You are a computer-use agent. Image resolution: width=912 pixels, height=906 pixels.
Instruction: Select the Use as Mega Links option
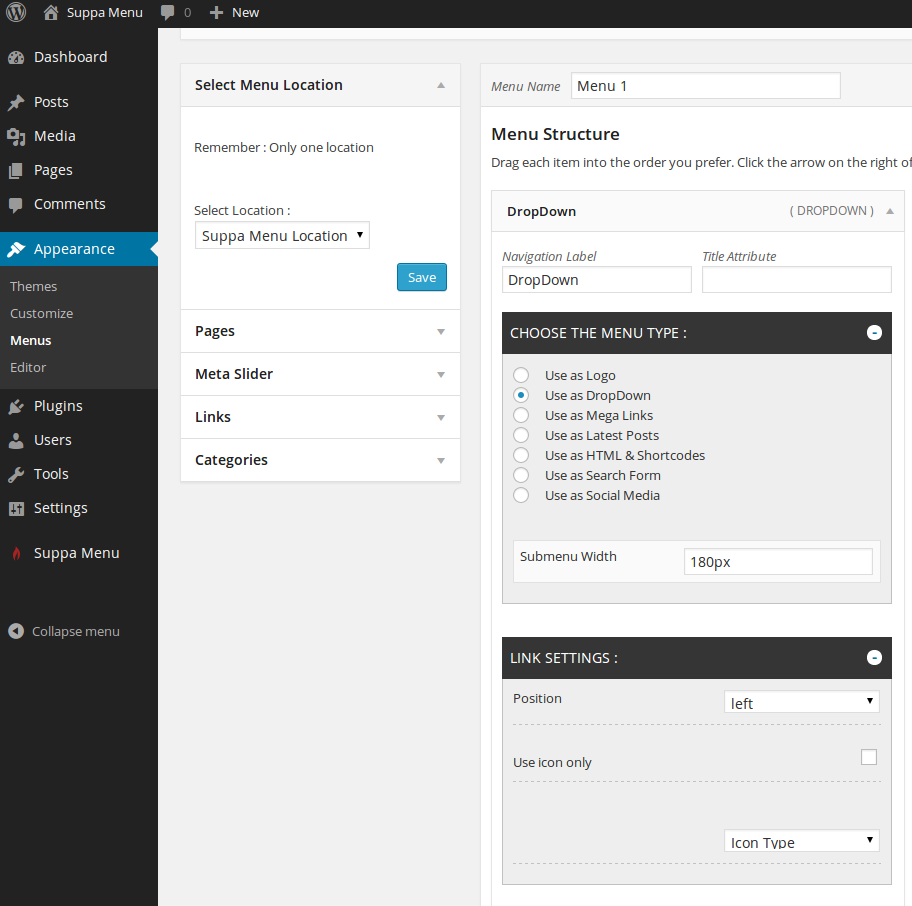(x=521, y=415)
